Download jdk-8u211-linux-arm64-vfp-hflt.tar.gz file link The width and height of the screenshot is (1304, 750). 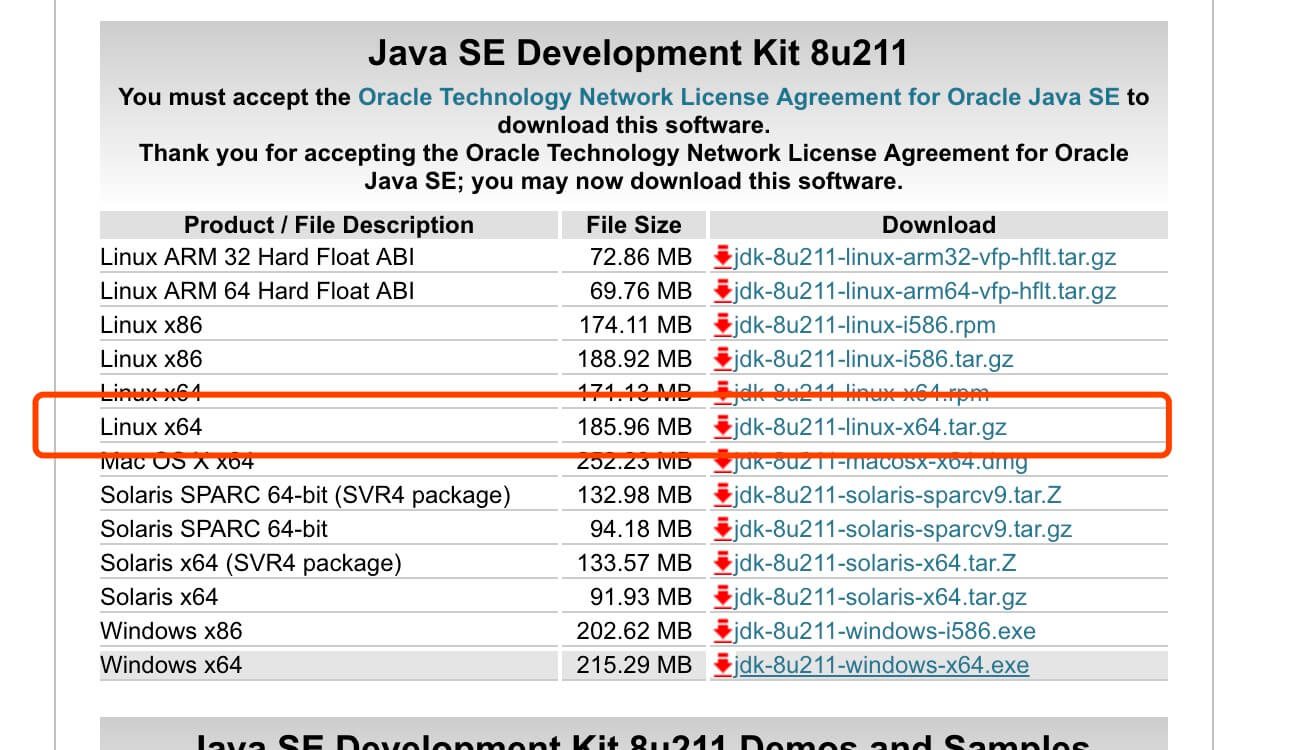click(925, 292)
